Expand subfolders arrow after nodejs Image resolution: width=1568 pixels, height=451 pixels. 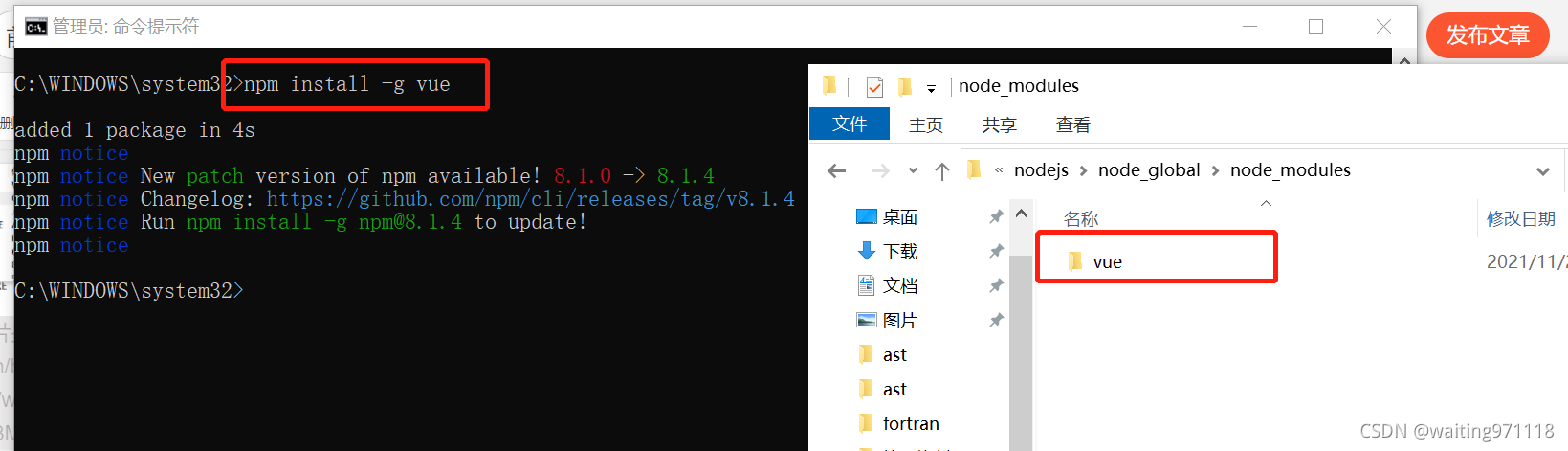(x=1083, y=170)
